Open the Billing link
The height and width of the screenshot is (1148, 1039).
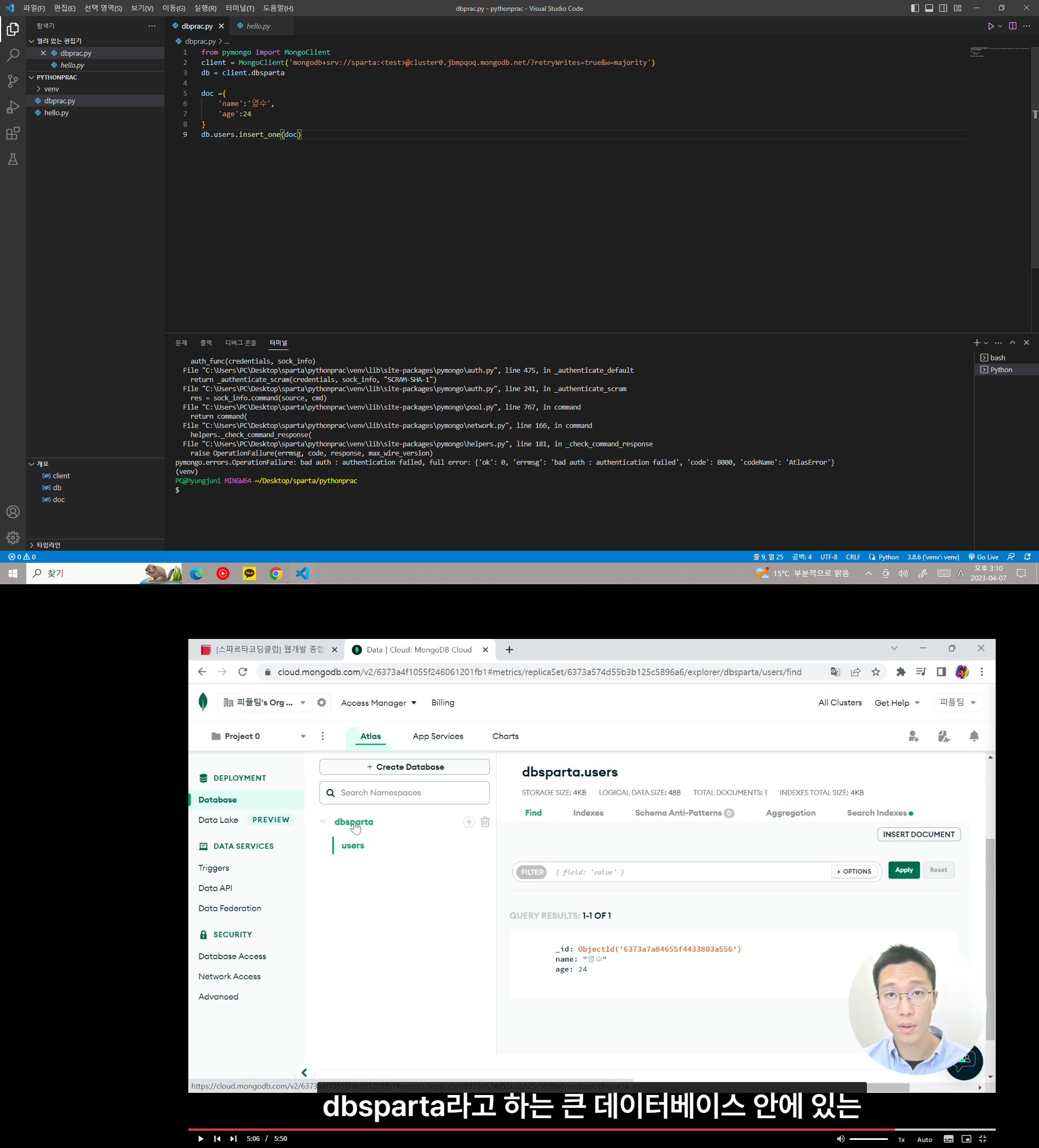pyautogui.click(x=443, y=703)
